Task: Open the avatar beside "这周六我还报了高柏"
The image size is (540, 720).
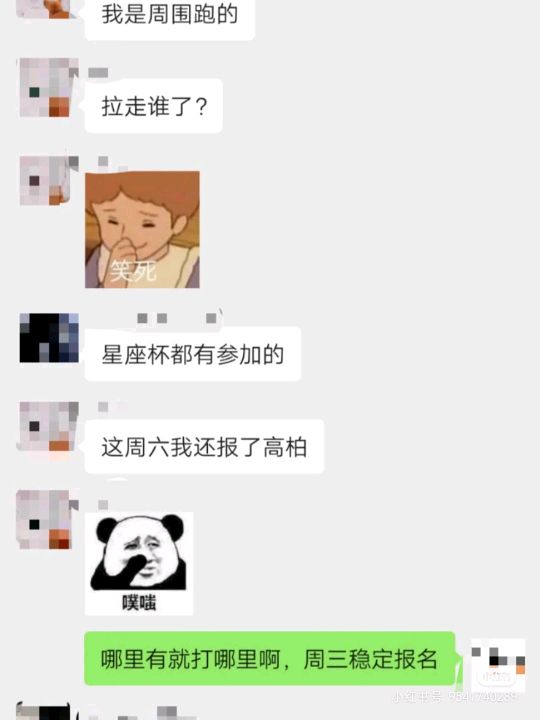Action: [x=49, y=426]
